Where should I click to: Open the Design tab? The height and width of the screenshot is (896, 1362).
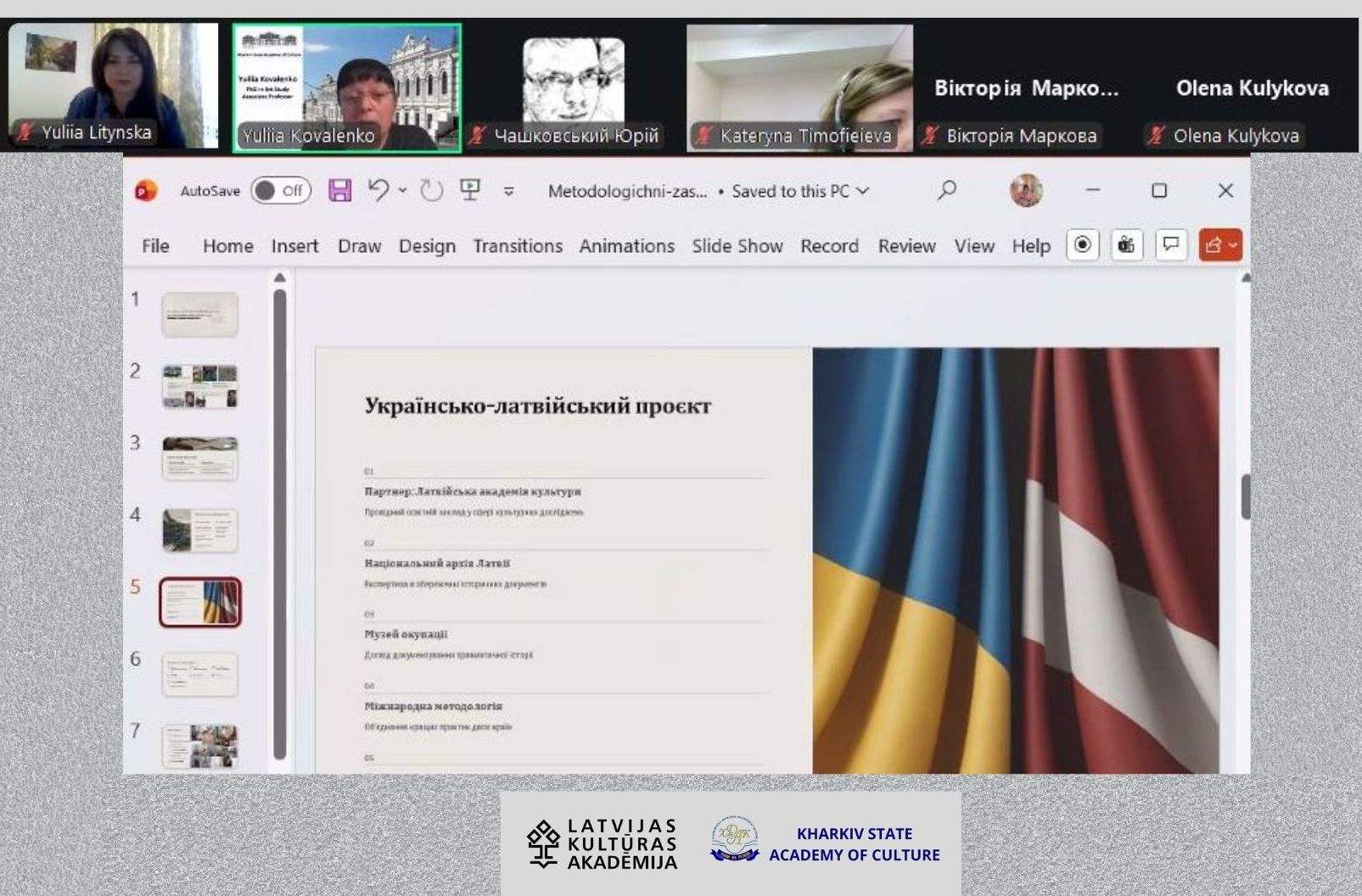(427, 246)
